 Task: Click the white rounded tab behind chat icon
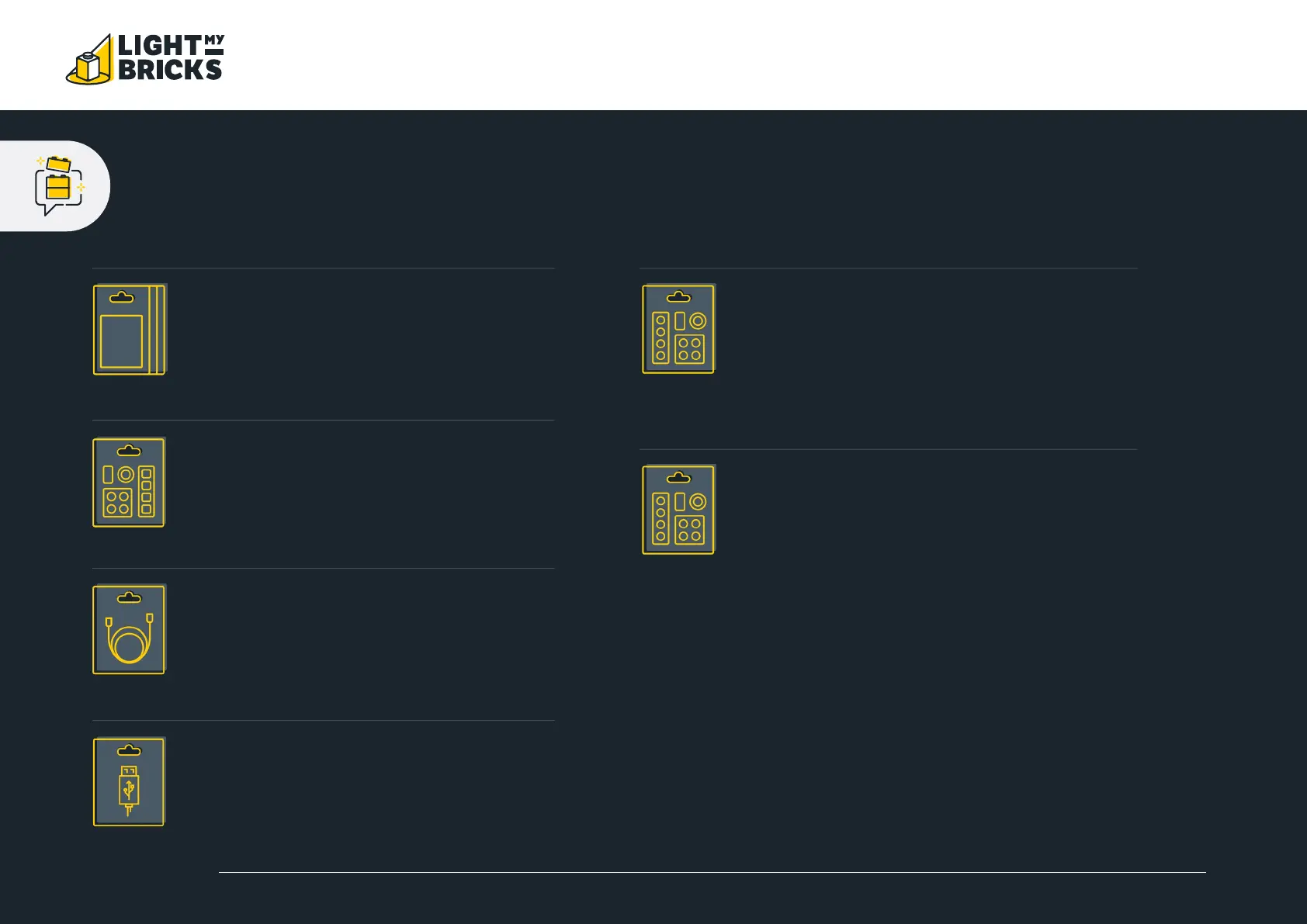55,186
